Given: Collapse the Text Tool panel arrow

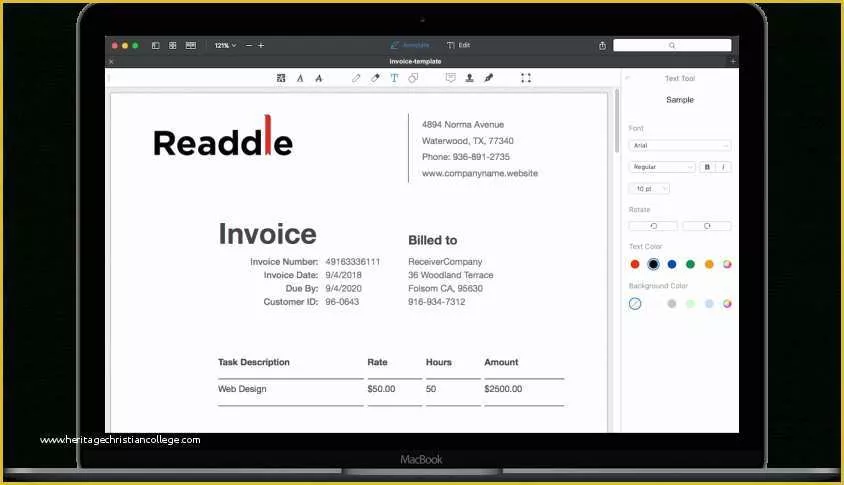Looking at the screenshot, I should (628, 78).
